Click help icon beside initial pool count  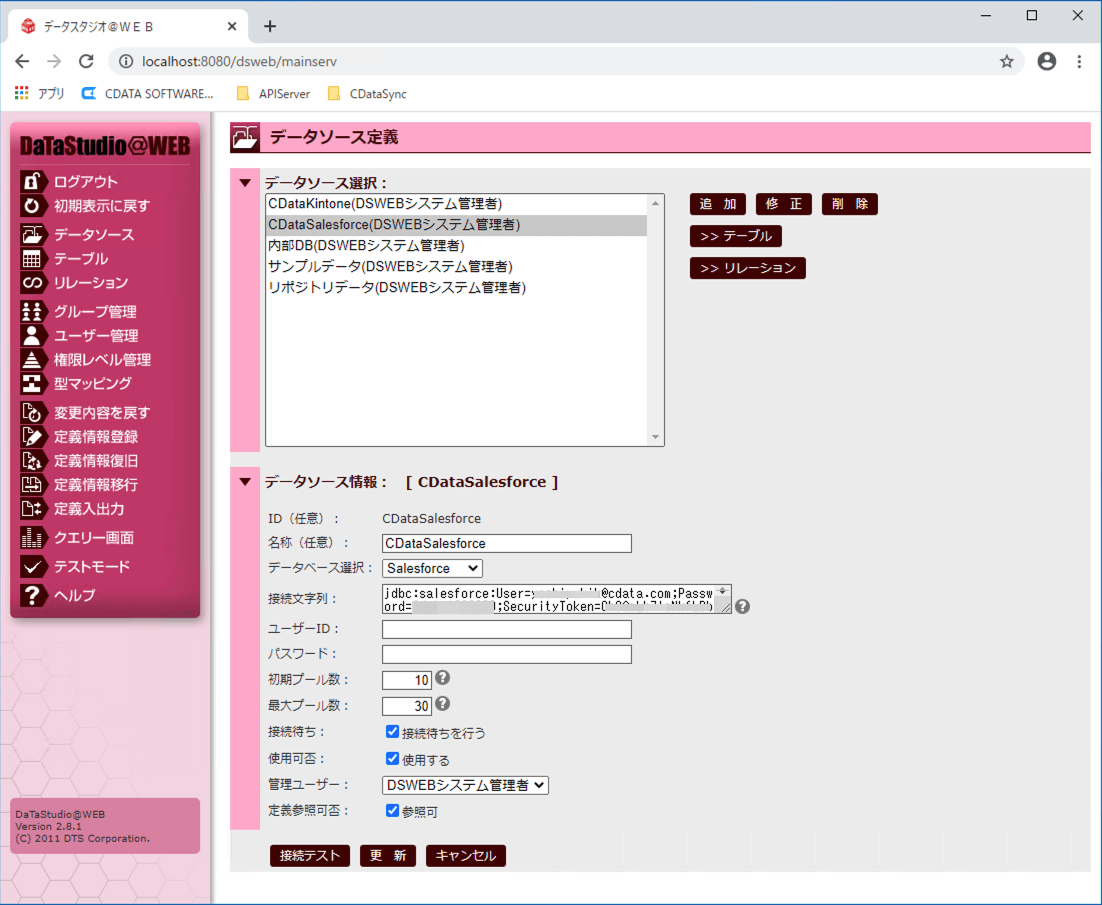click(x=442, y=678)
